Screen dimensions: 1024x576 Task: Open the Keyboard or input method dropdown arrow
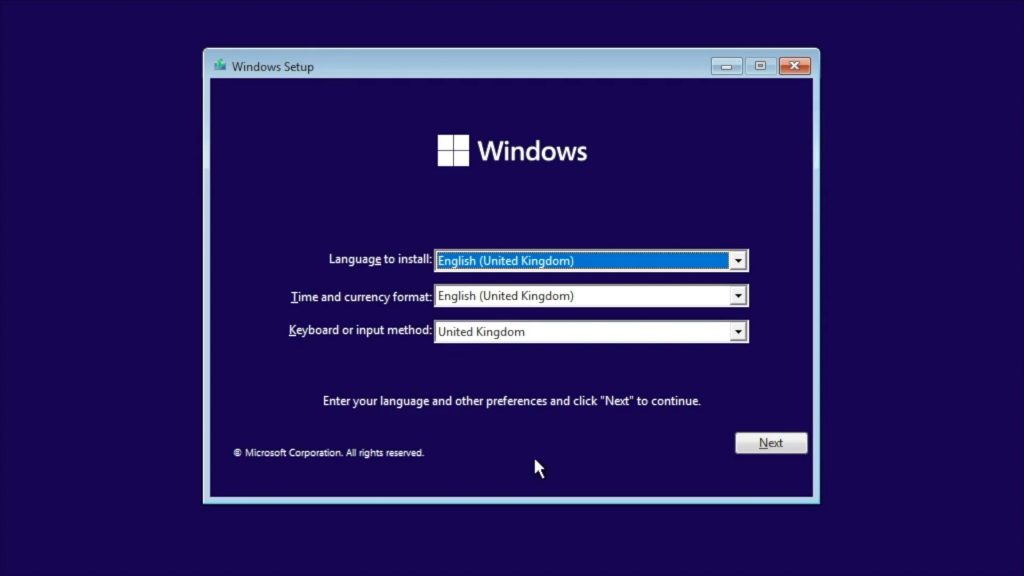pos(738,331)
